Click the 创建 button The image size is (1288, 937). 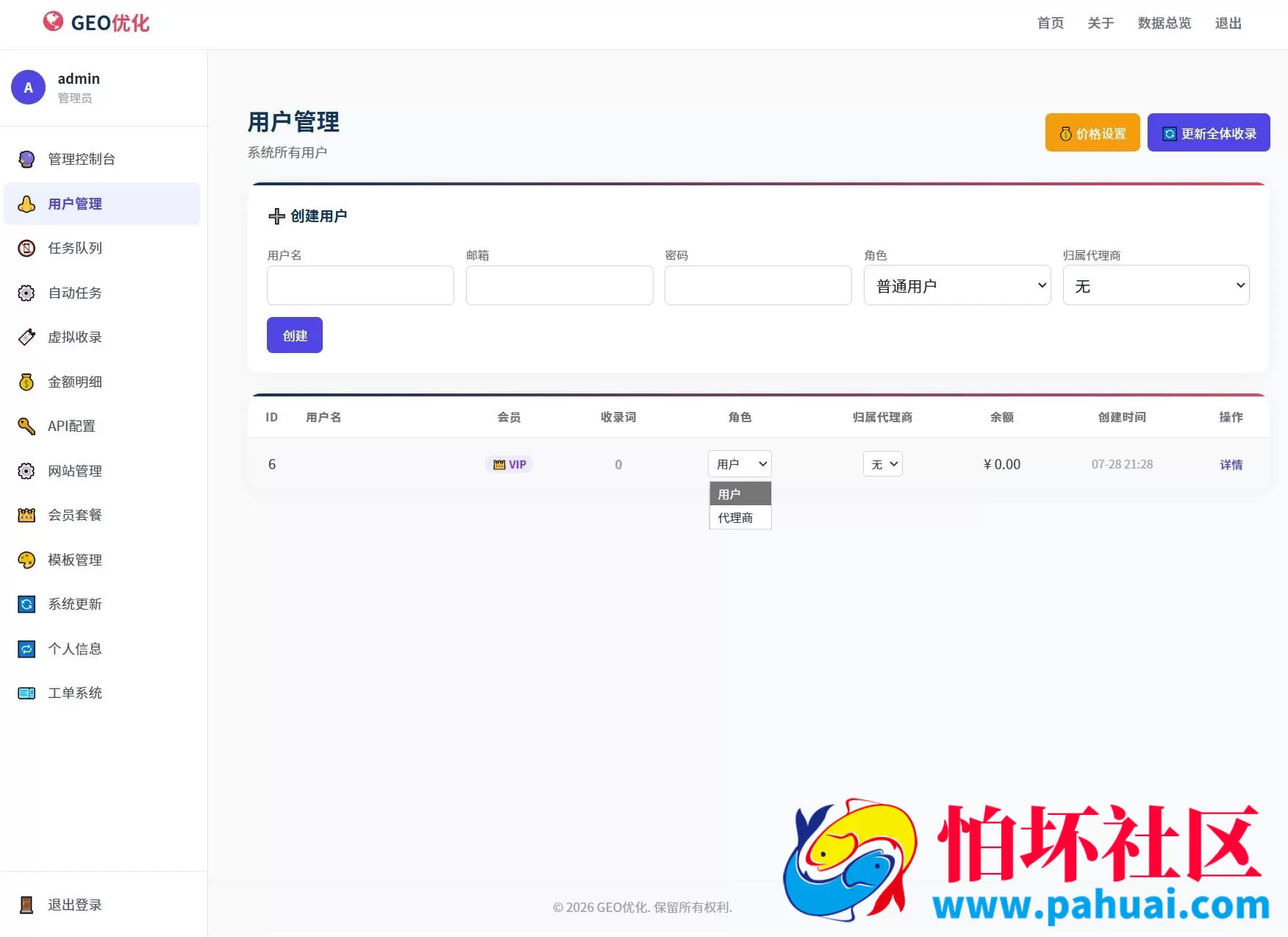295,335
